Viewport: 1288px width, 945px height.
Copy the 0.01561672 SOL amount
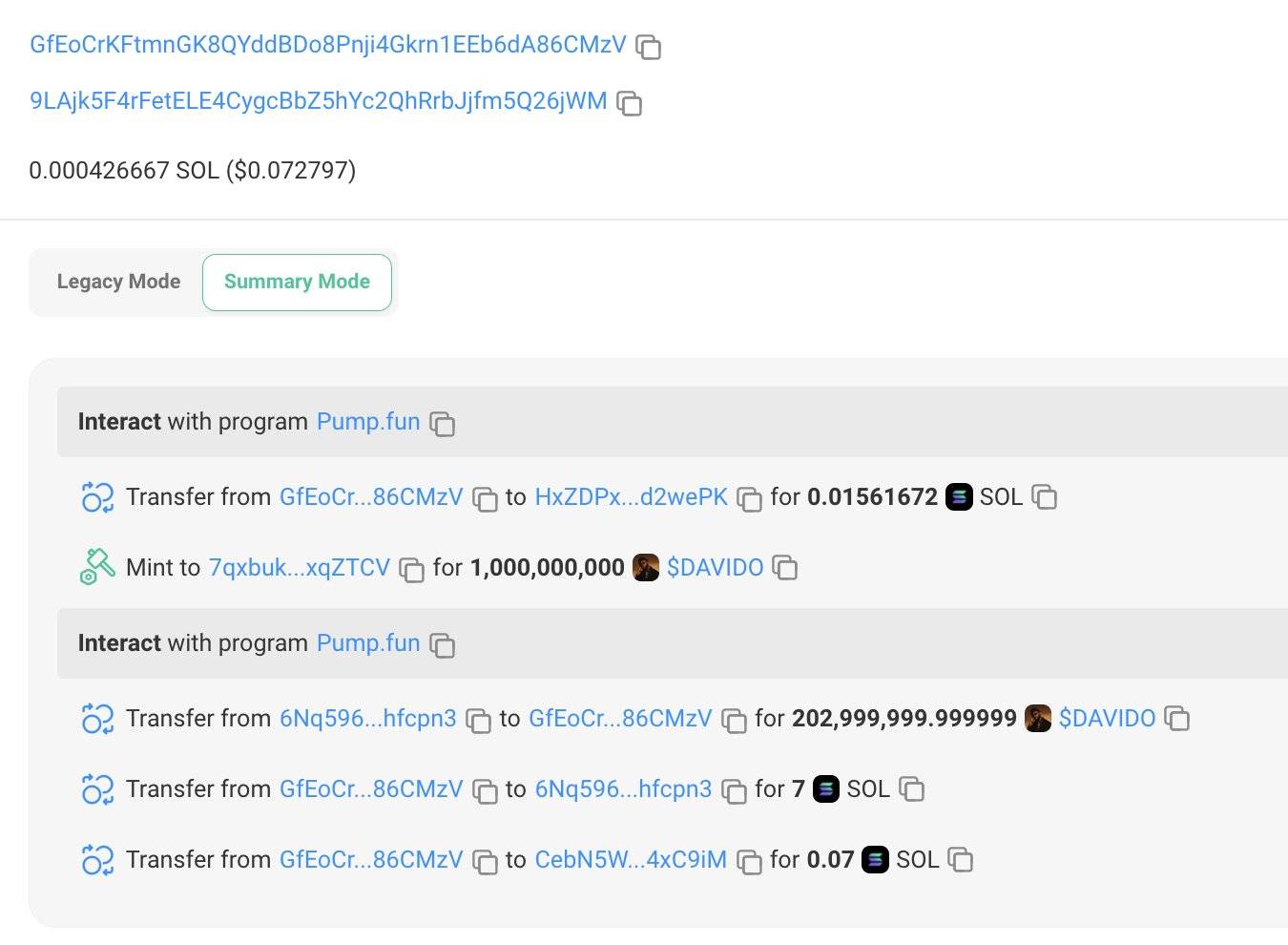(x=1045, y=497)
